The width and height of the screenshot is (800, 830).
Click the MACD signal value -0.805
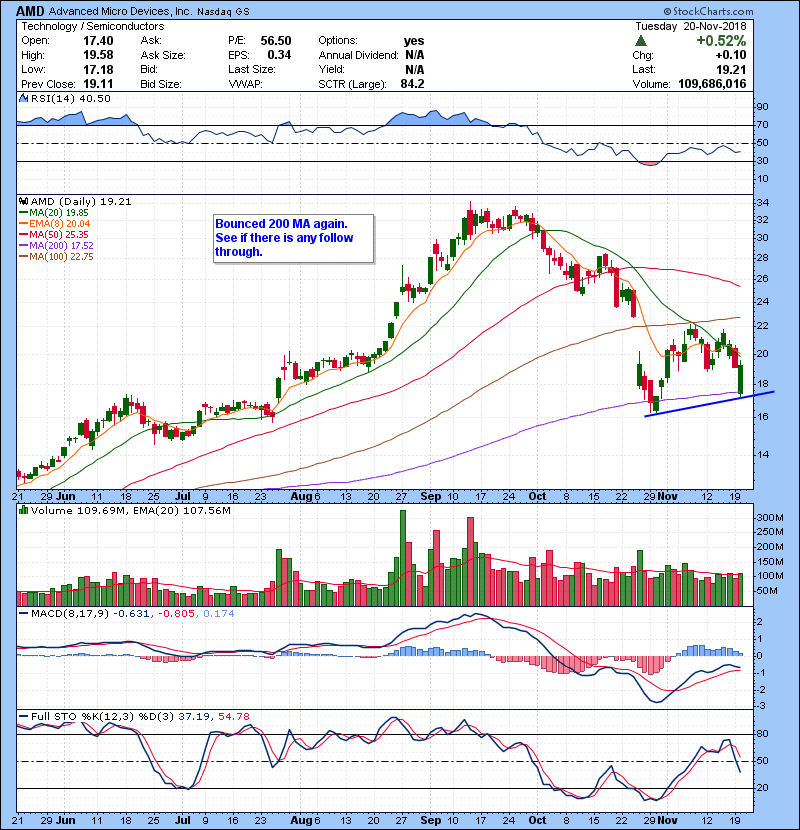click(176, 614)
